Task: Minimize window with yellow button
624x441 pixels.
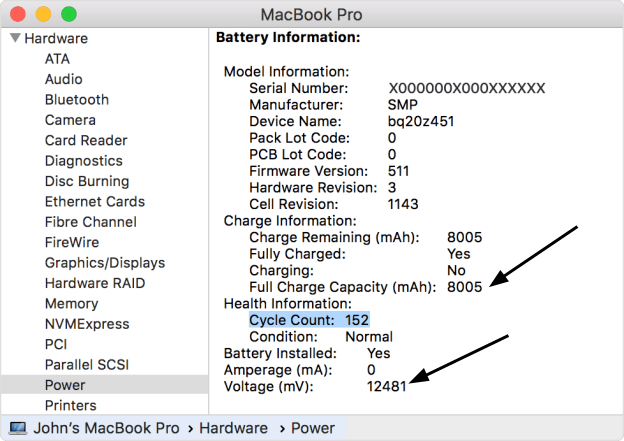Action: tap(43, 14)
